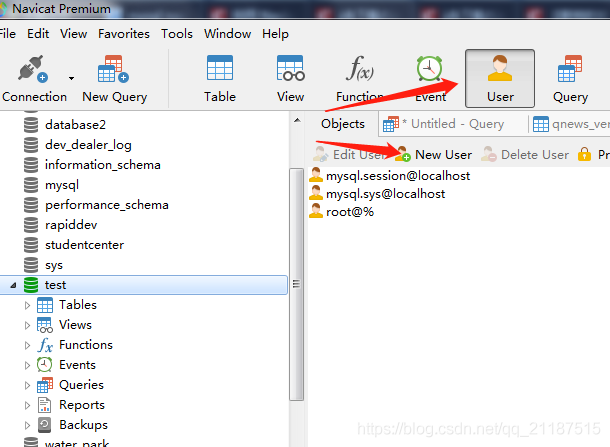Click the Tables grid icon in tree

45,305
